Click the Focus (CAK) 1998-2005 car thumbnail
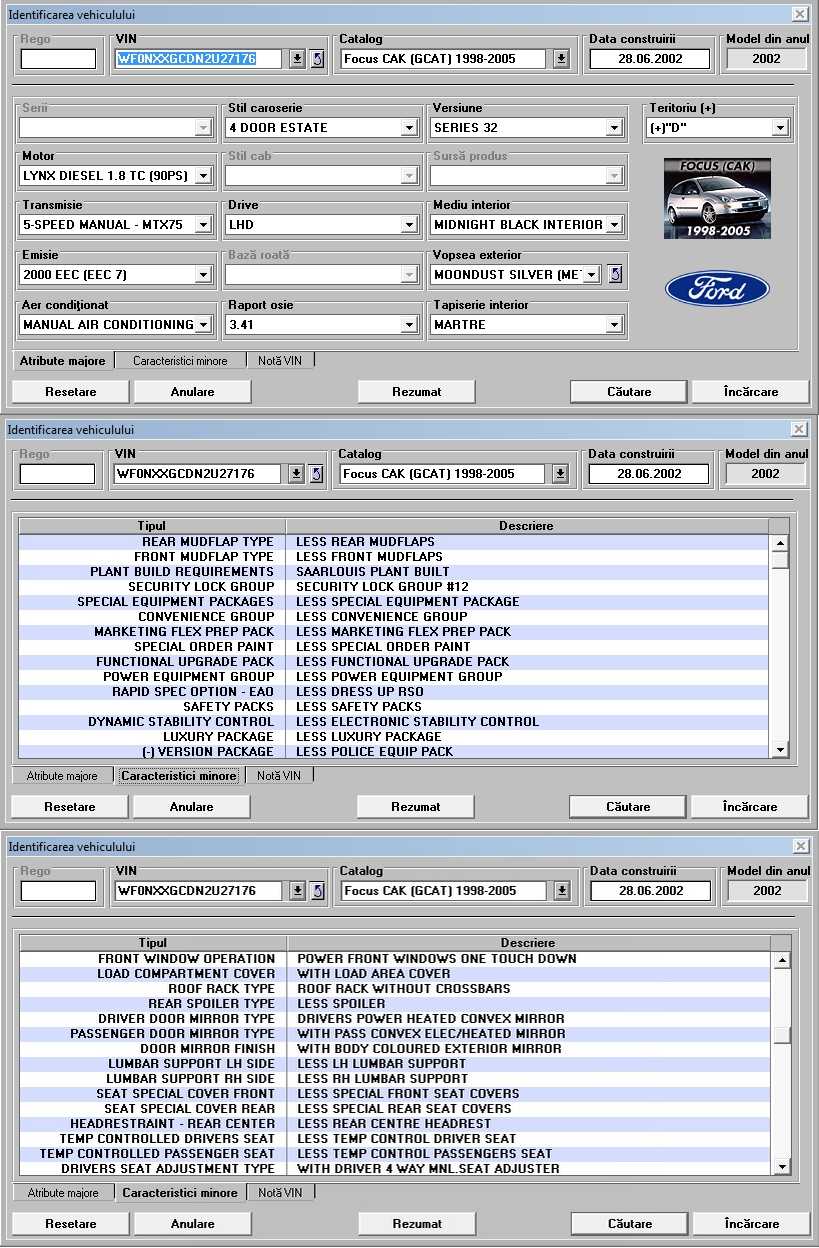819x1248 pixels. (x=717, y=198)
